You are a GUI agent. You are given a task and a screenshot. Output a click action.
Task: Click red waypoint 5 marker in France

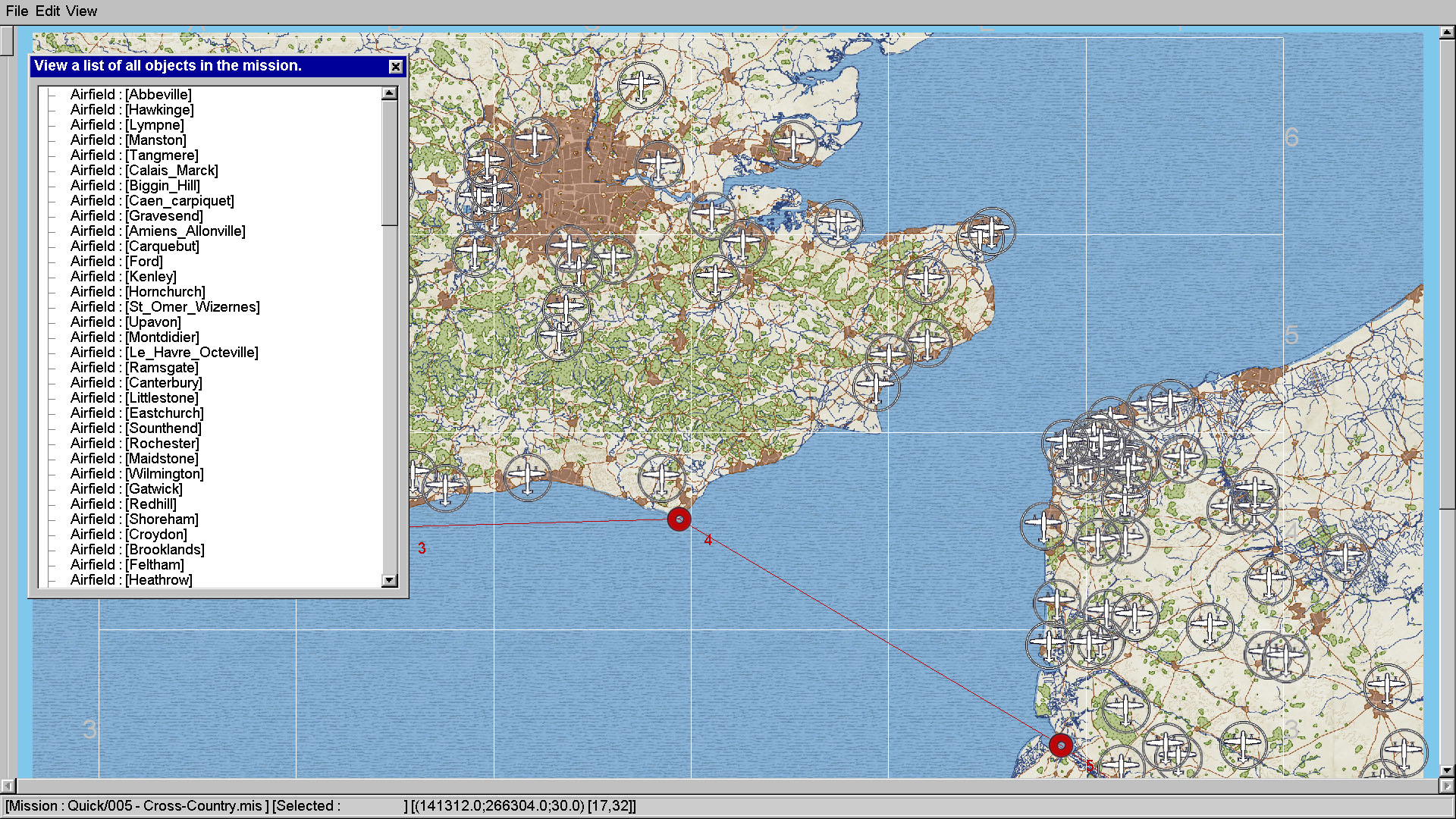1061,745
